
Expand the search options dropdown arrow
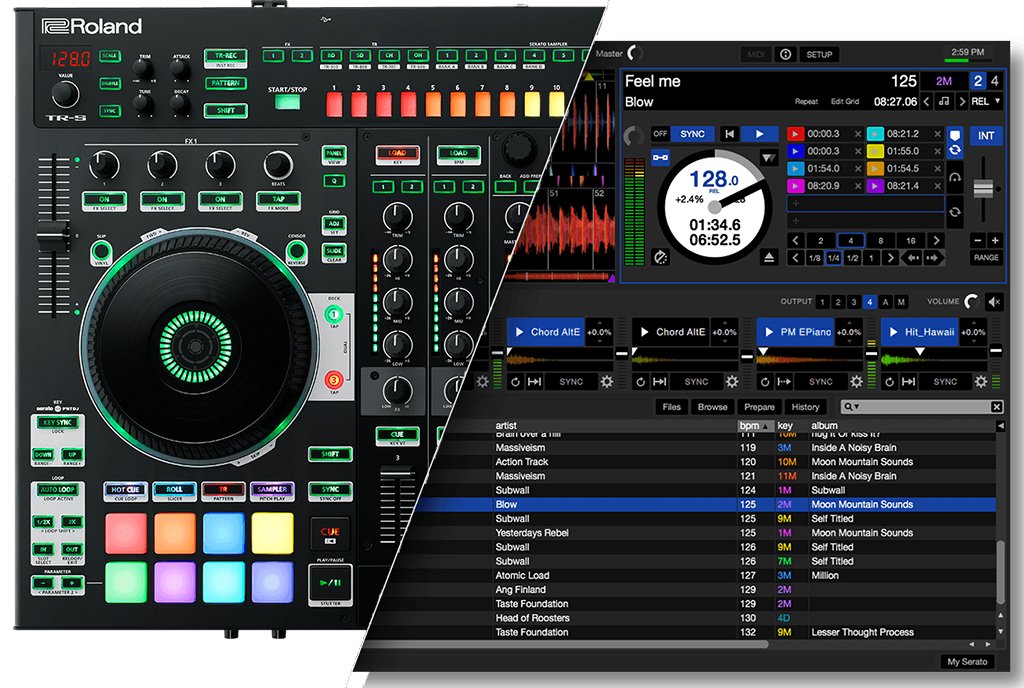tap(856, 407)
